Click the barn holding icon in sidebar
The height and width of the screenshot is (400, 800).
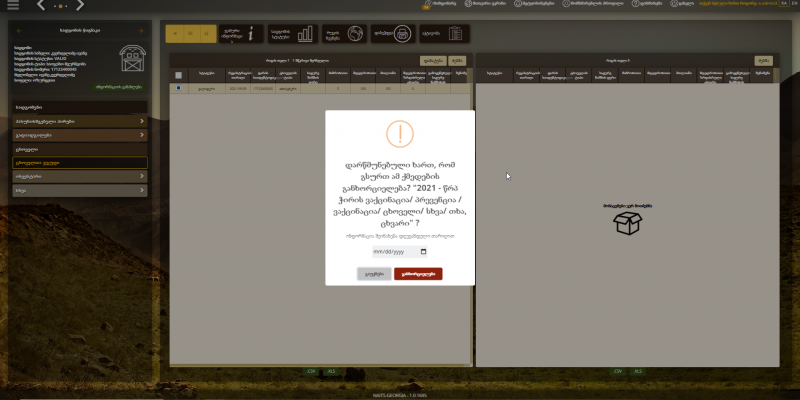133,58
